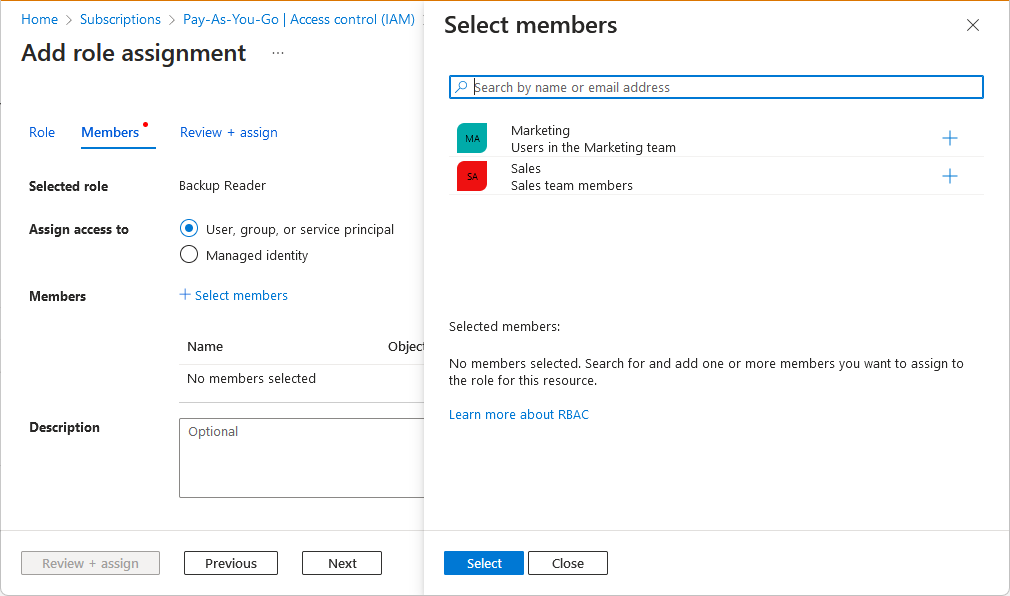Go to the Next step
This screenshot has width=1010, height=596.
(x=342, y=563)
